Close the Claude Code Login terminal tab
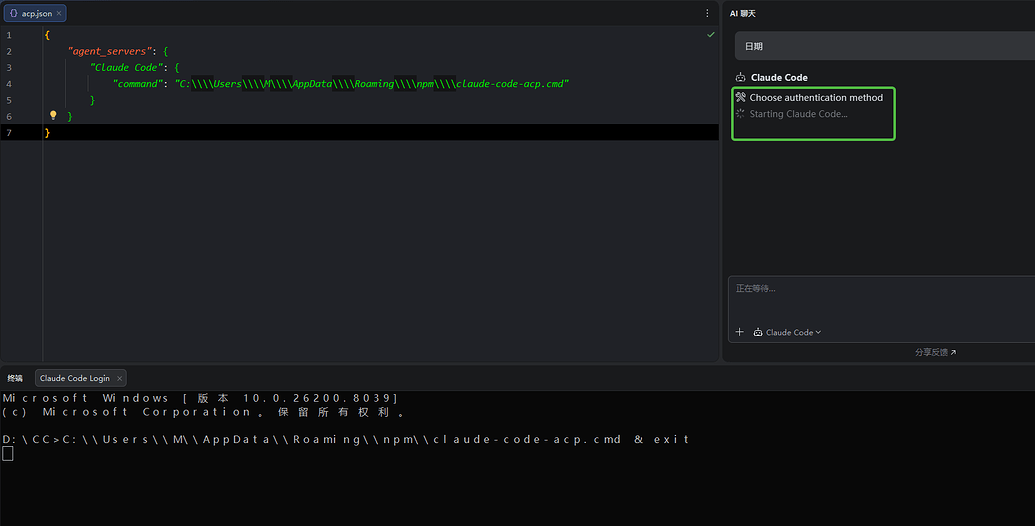The height and width of the screenshot is (526, 1035). tap(119, 378)
